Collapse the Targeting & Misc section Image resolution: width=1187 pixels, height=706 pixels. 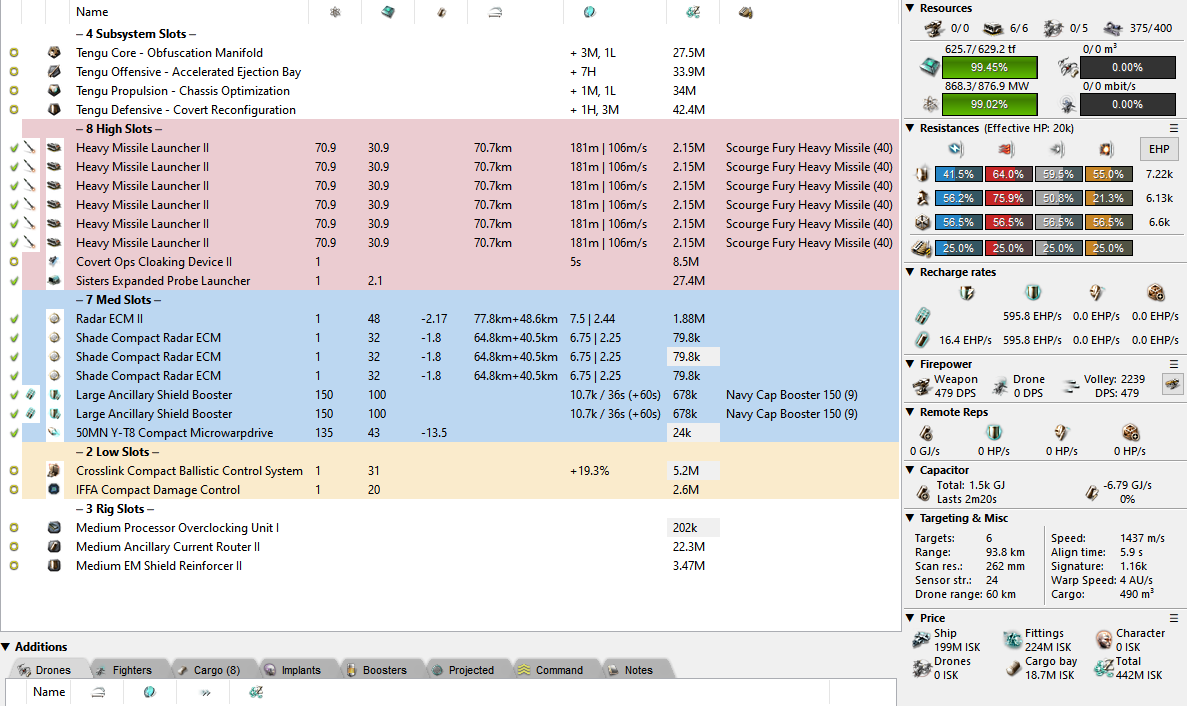910,518
